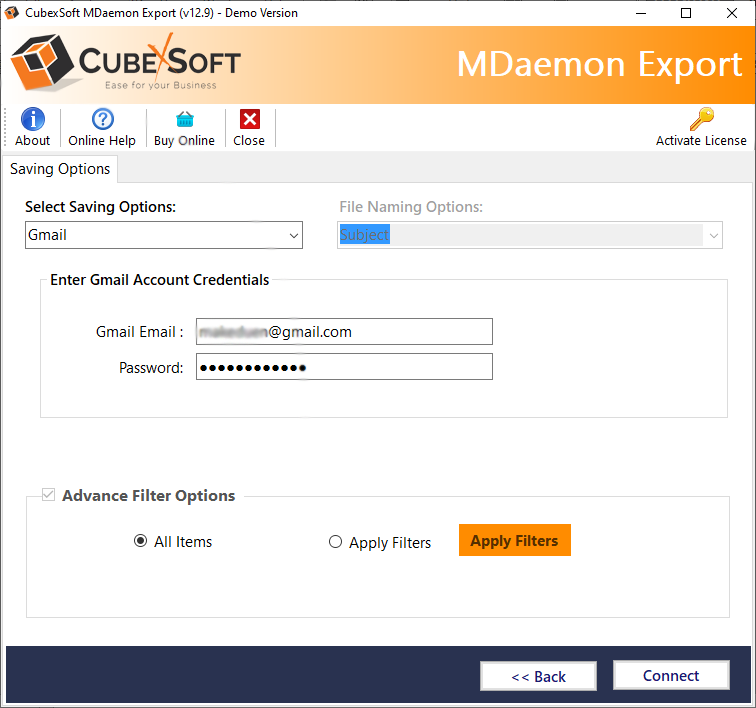
Task: Minimize the application window
Action: [x=640, y=13]
